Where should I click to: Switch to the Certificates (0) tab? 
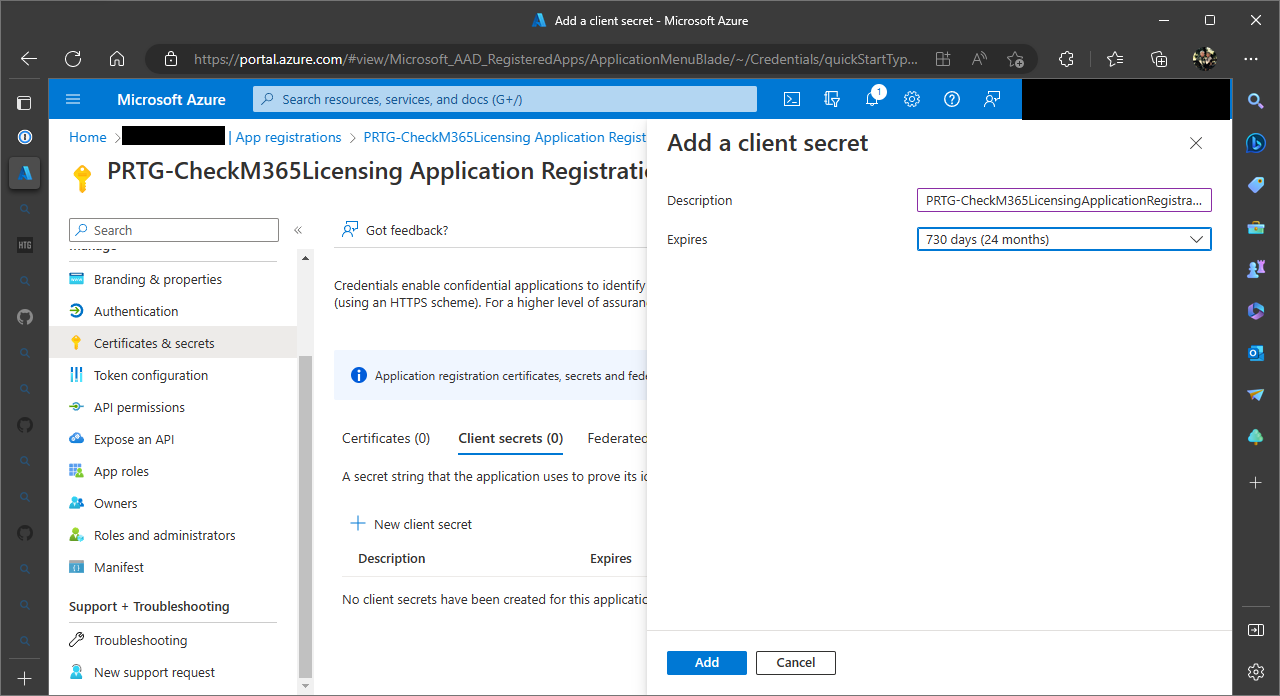point(386,438)
